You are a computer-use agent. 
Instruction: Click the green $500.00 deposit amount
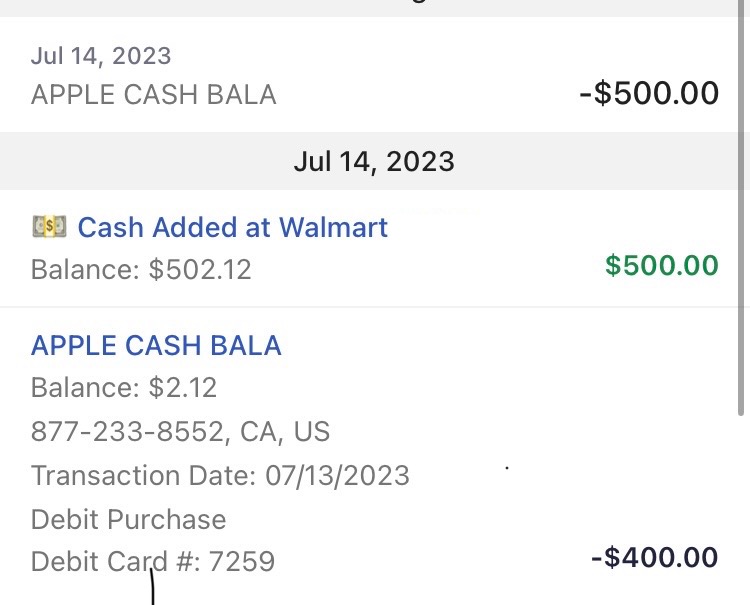tap(661, 266)
